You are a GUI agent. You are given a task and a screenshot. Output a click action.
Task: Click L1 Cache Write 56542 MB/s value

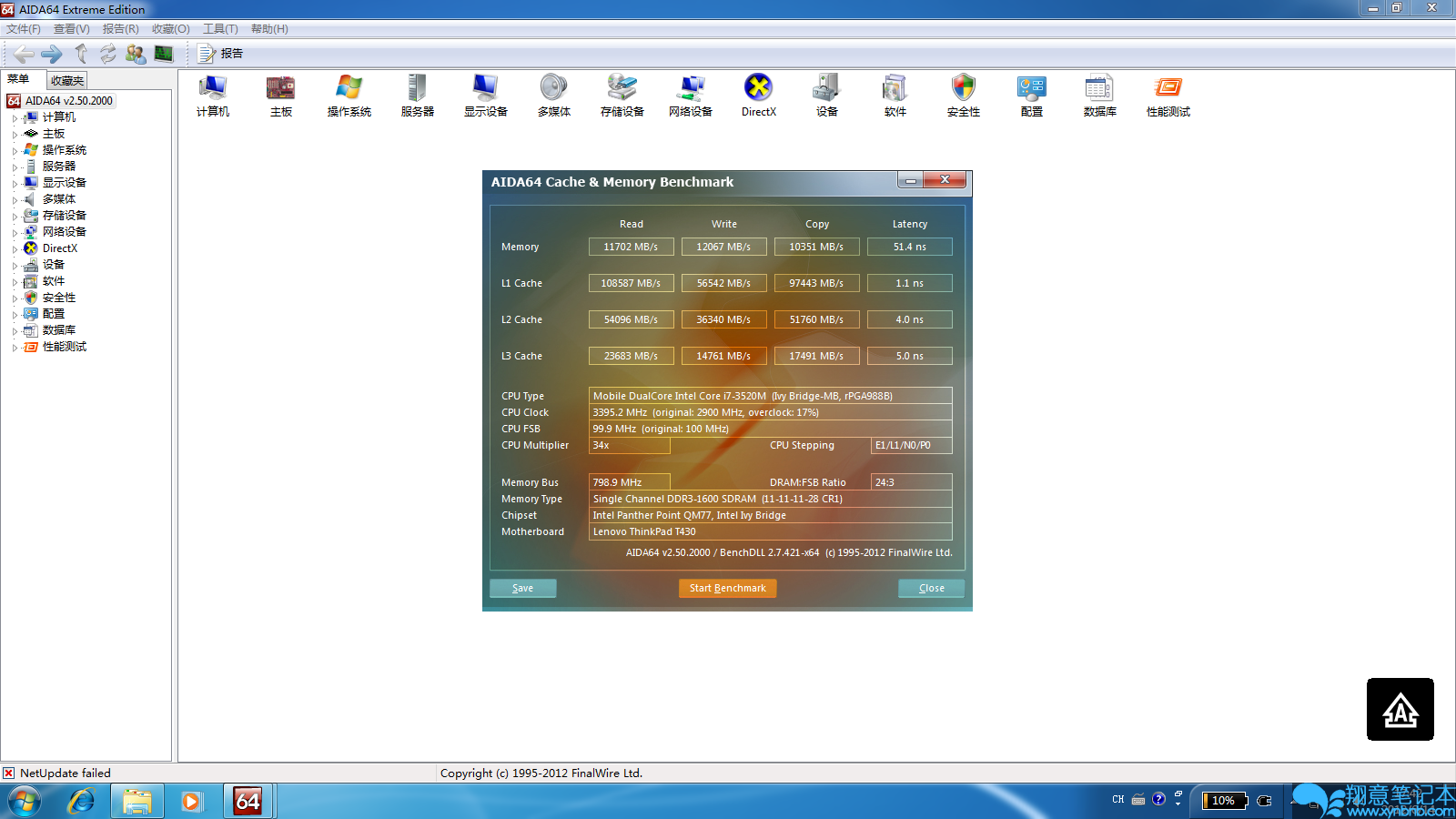click(x=724, y=283)
